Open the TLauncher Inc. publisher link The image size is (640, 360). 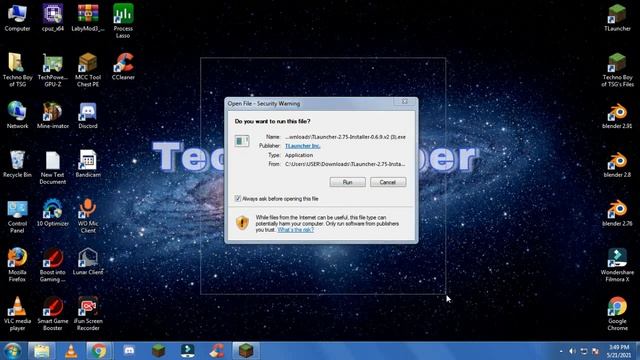tap(302, 146)
